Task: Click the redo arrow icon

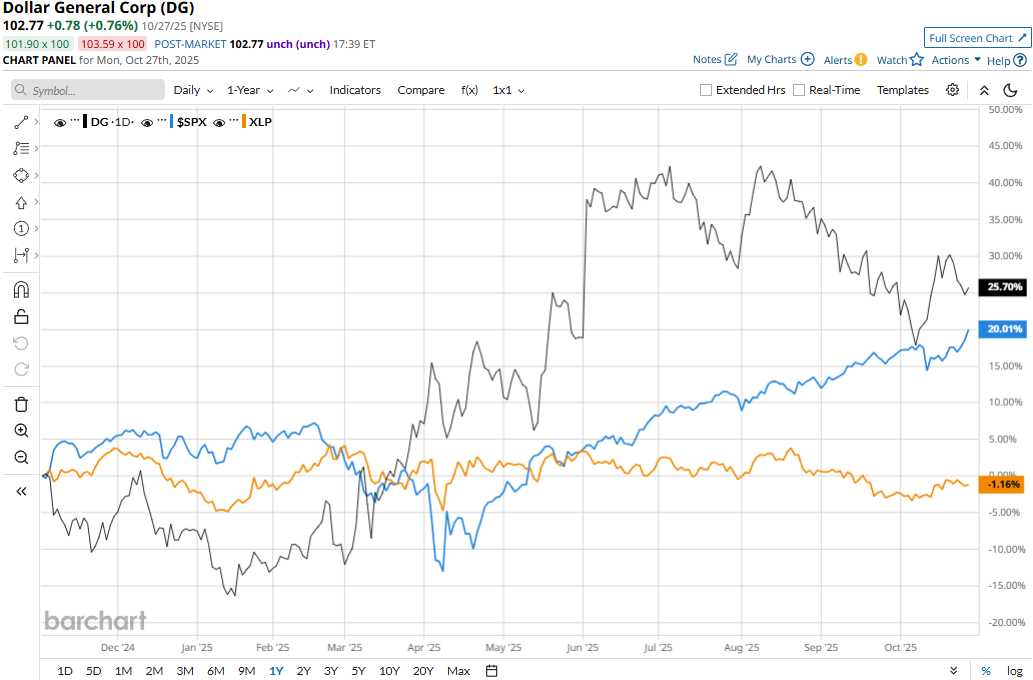Action: click(x=21, y=370)
